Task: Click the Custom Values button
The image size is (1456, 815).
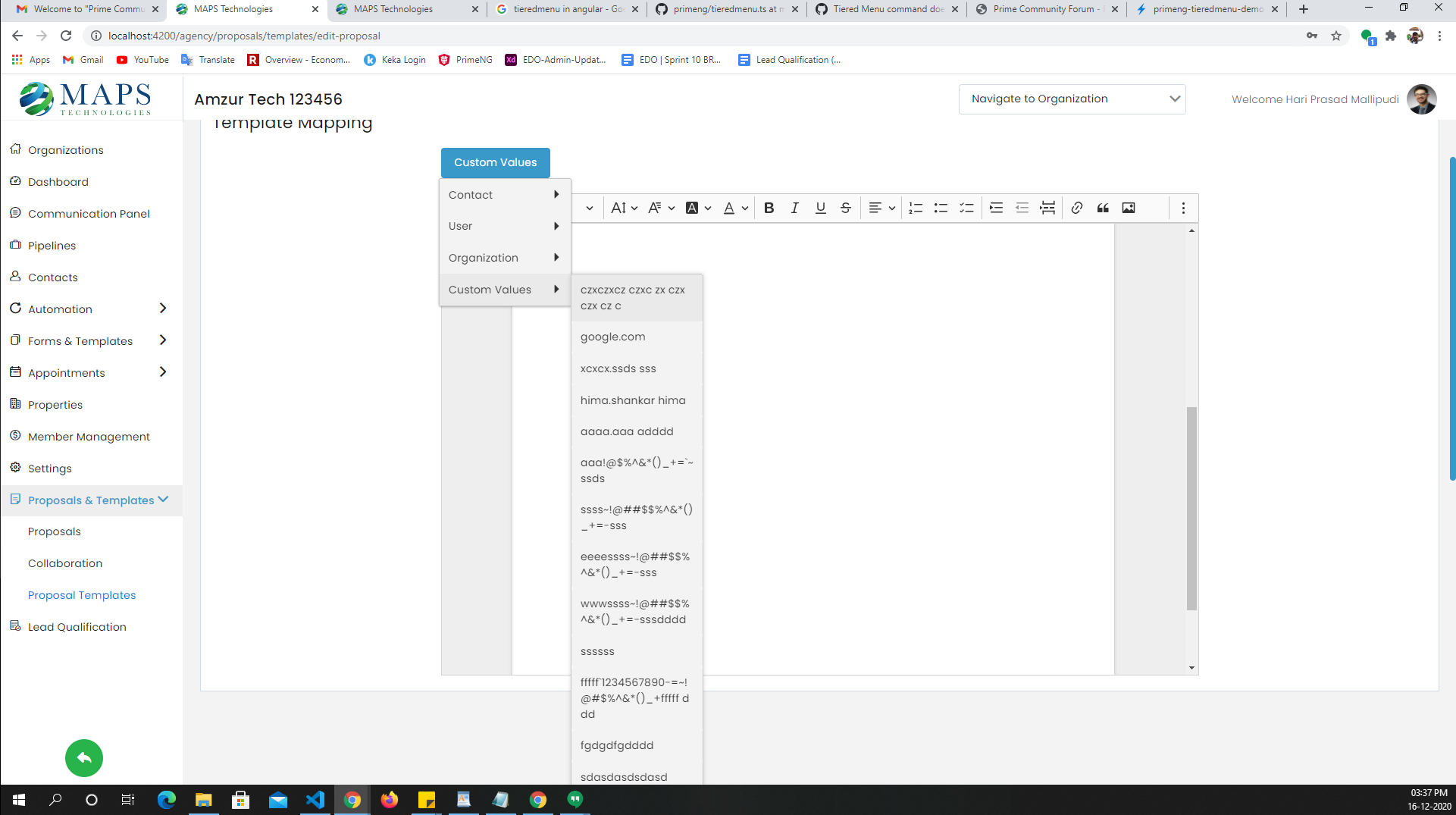Action: (x=495, y=162)
